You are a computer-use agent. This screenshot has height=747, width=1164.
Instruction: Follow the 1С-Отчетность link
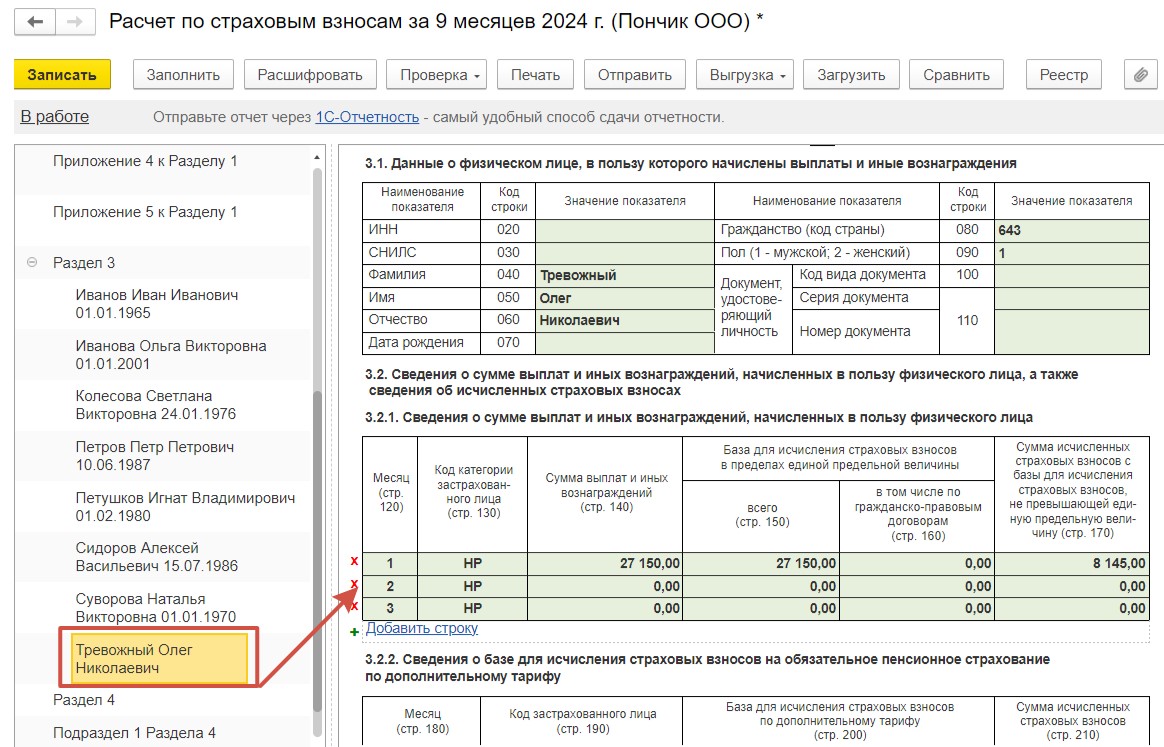pyautogui.click(x=367, y=117)
